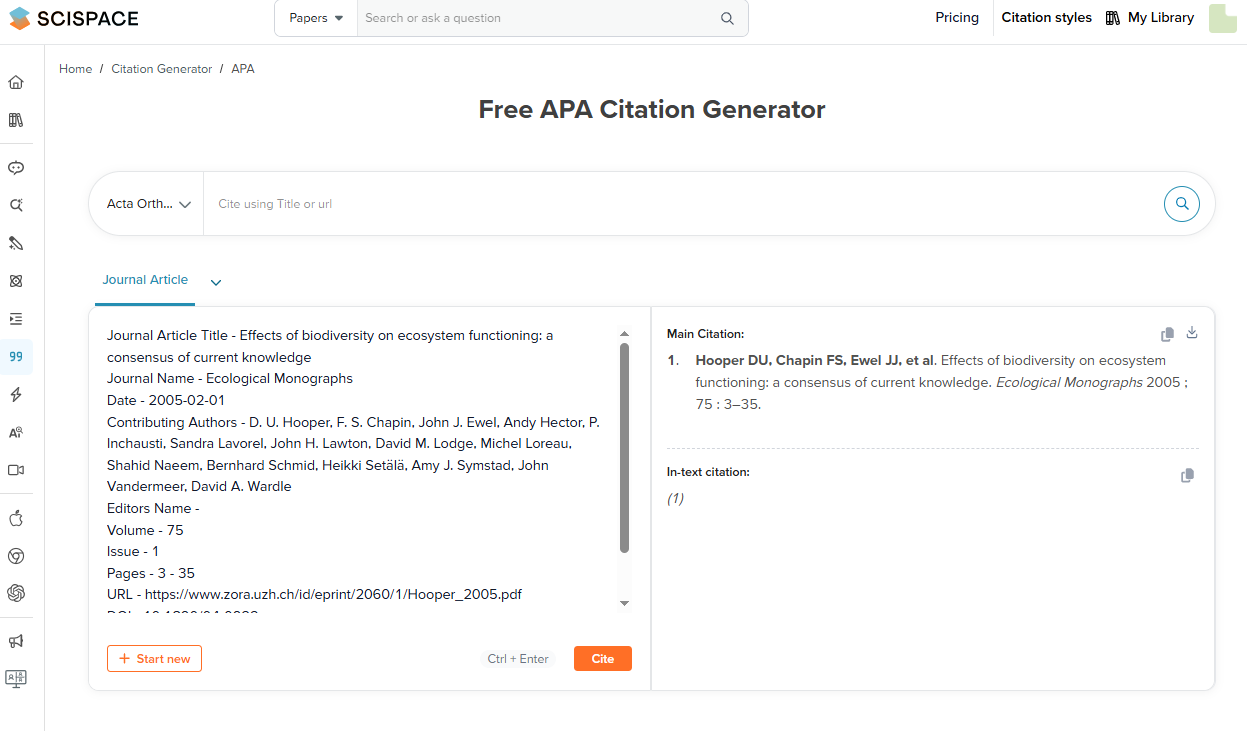
Task: Open the Acta Orth... citation style dropdown
Action: click(148, 204)
